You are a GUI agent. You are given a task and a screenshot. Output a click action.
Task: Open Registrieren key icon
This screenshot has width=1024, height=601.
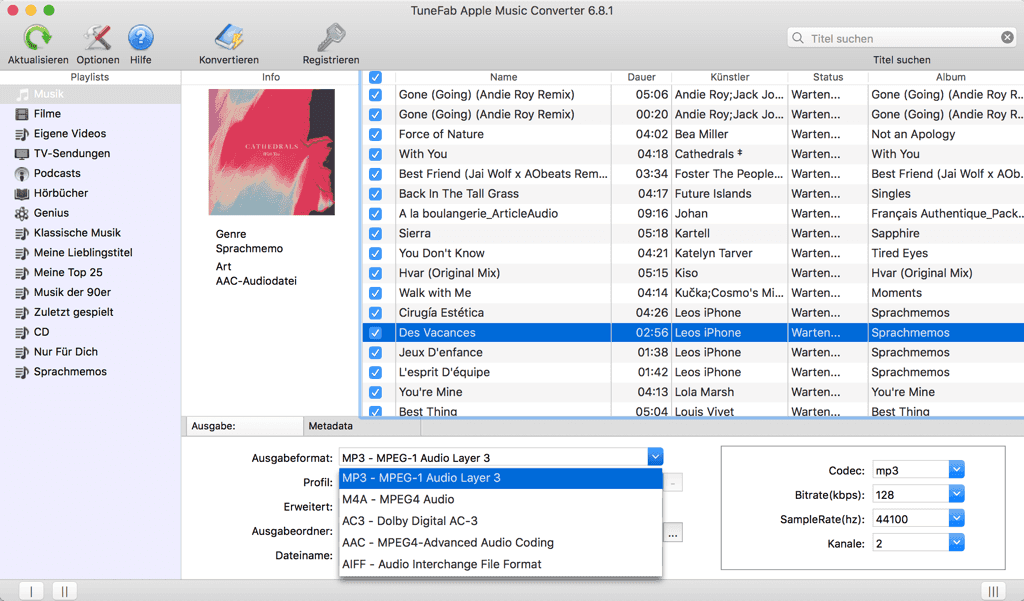(331, 37)
